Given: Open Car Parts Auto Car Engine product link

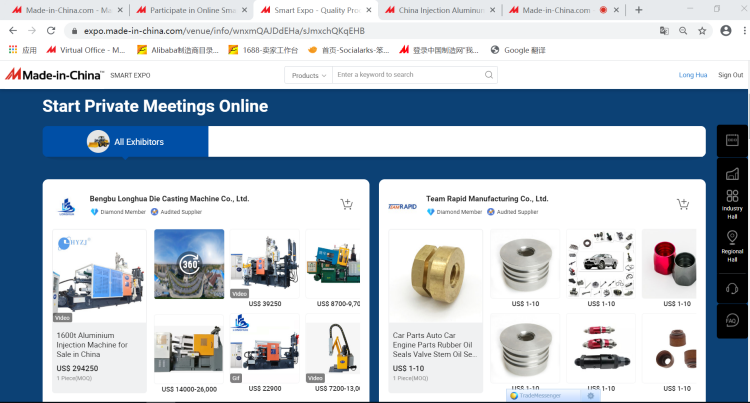Looking at the screenshot, I should tap(434, 345).
